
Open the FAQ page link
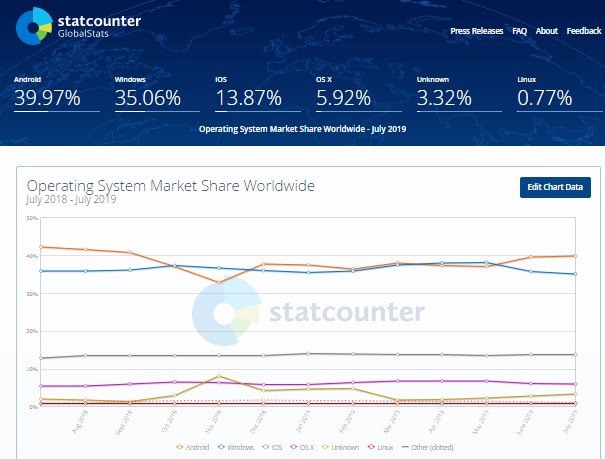point(519,31)
